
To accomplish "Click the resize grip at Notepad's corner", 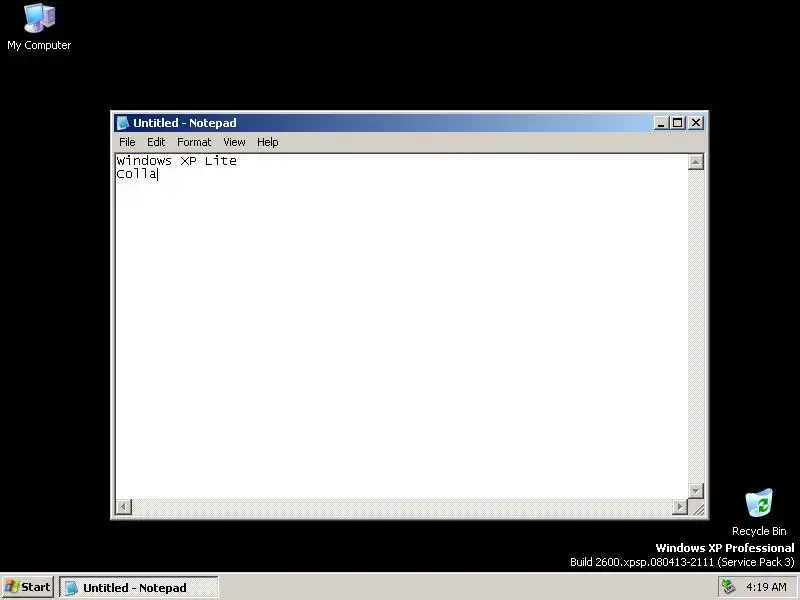I will click(x=697, y=508).
